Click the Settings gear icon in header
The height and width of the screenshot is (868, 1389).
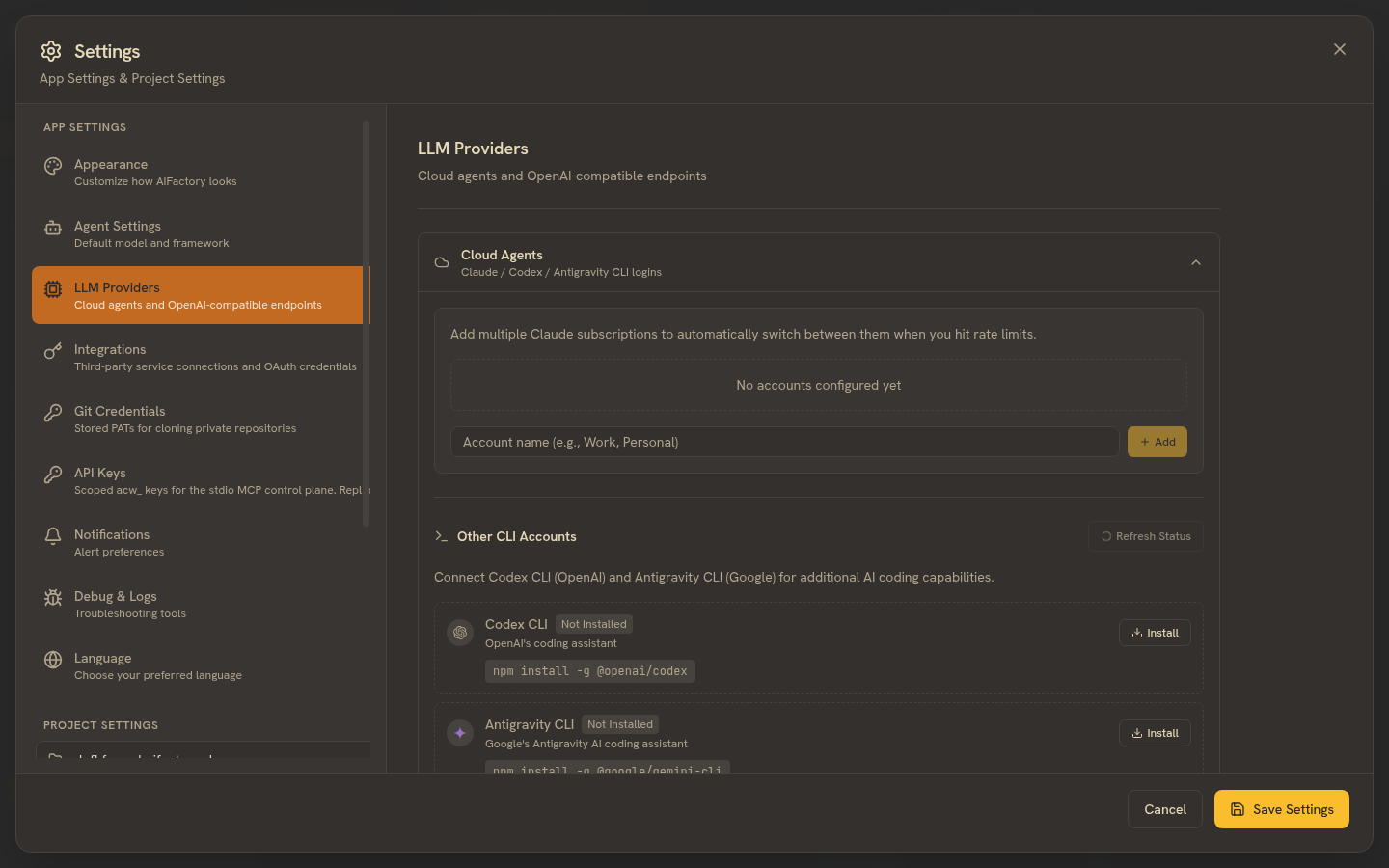pos(51,51)
